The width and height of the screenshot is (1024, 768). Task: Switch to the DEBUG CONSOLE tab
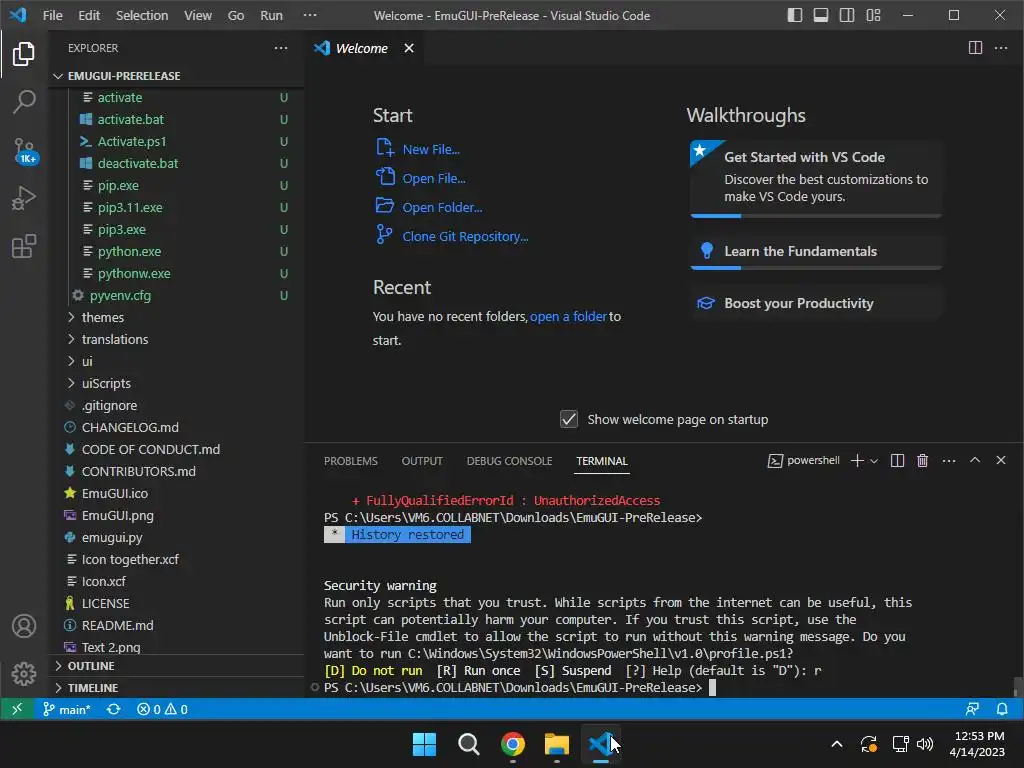509,461
